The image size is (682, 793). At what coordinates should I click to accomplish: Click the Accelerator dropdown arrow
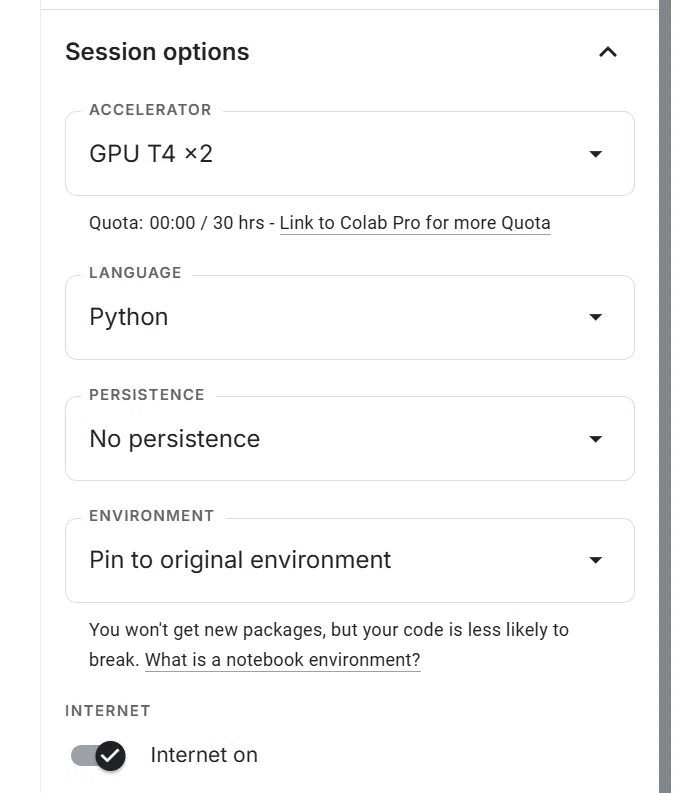coord(596,154)
